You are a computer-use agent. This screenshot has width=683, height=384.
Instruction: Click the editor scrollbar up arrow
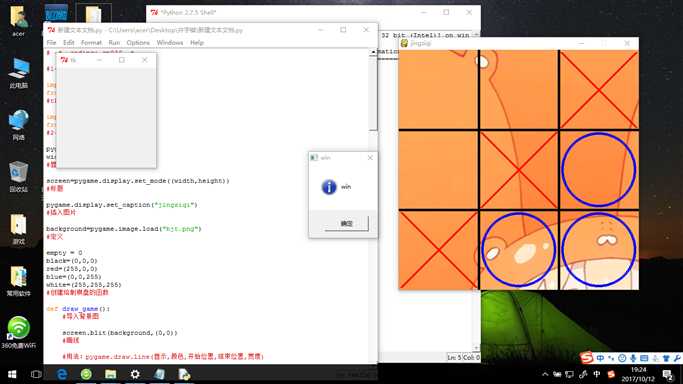point(373,52)
